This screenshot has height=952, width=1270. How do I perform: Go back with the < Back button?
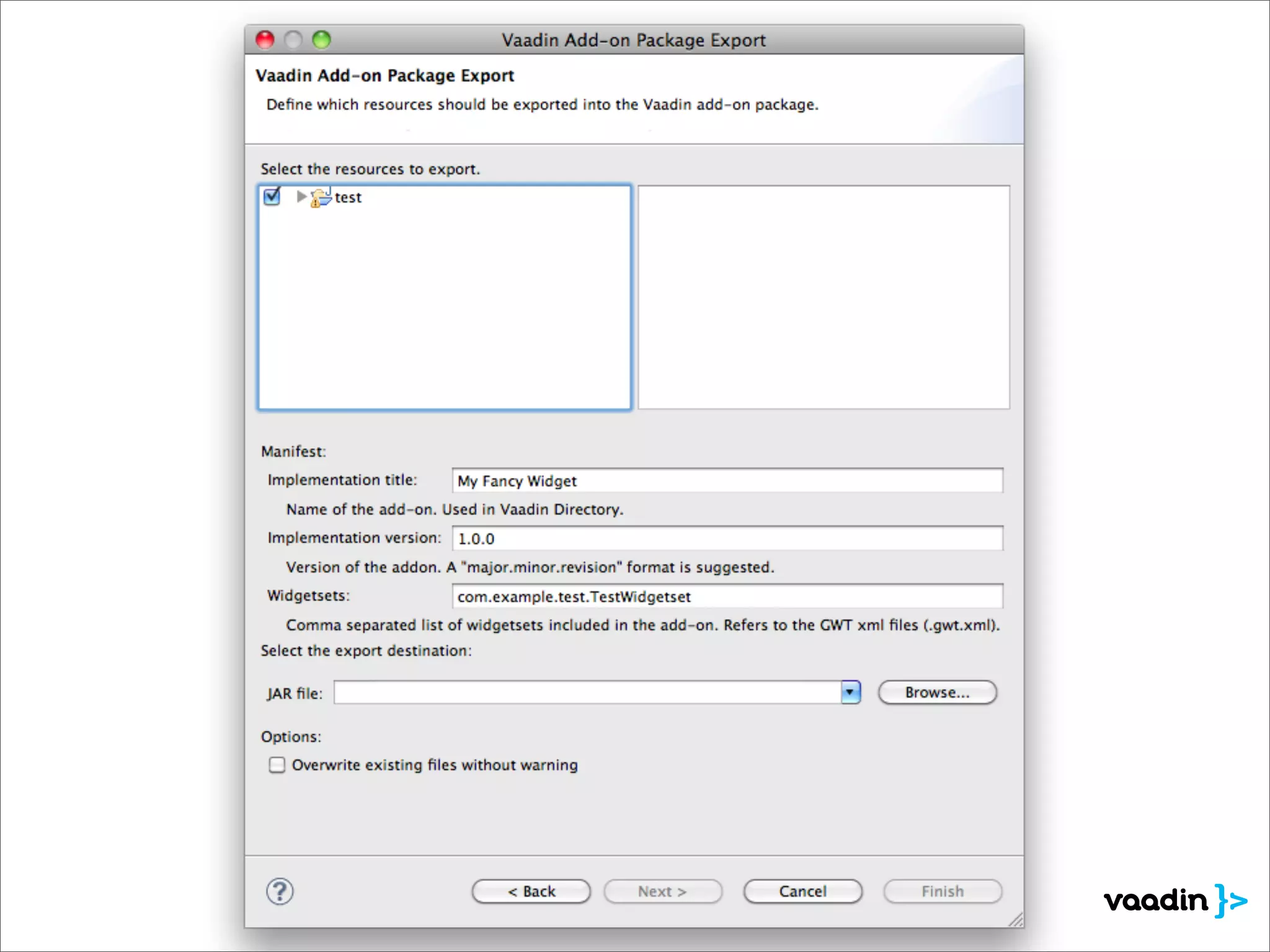coord(531,891)
